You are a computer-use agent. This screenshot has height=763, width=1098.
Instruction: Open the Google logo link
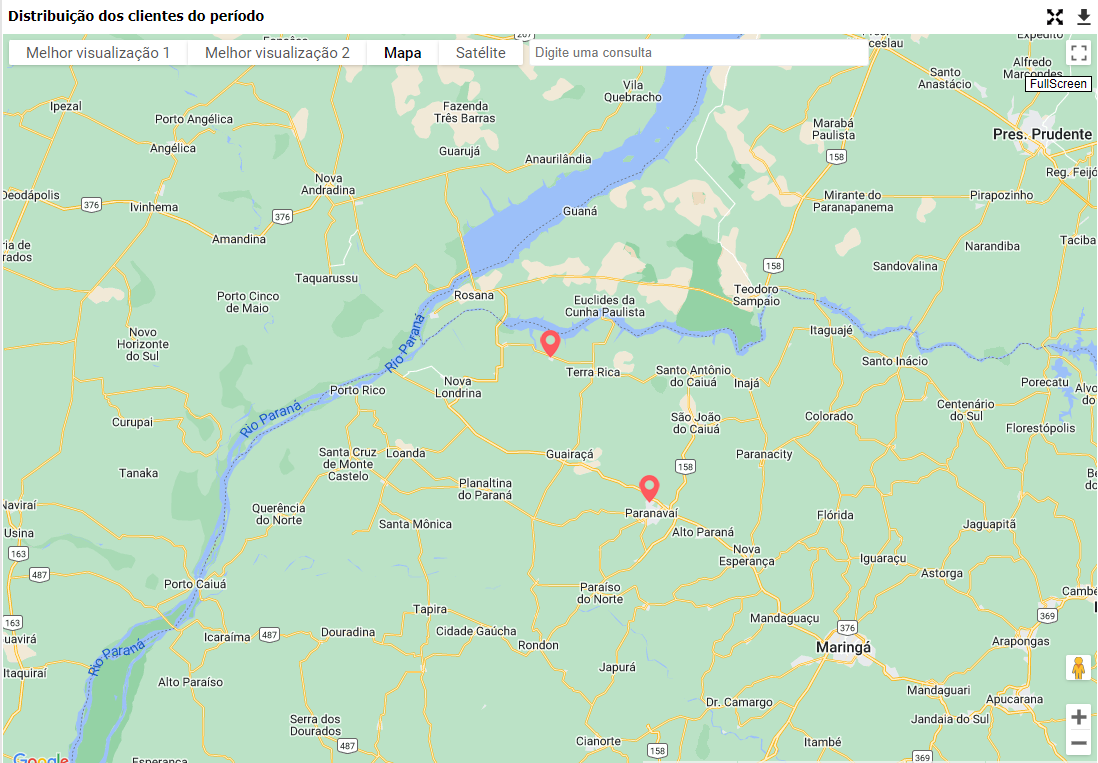tap(41, 757)
